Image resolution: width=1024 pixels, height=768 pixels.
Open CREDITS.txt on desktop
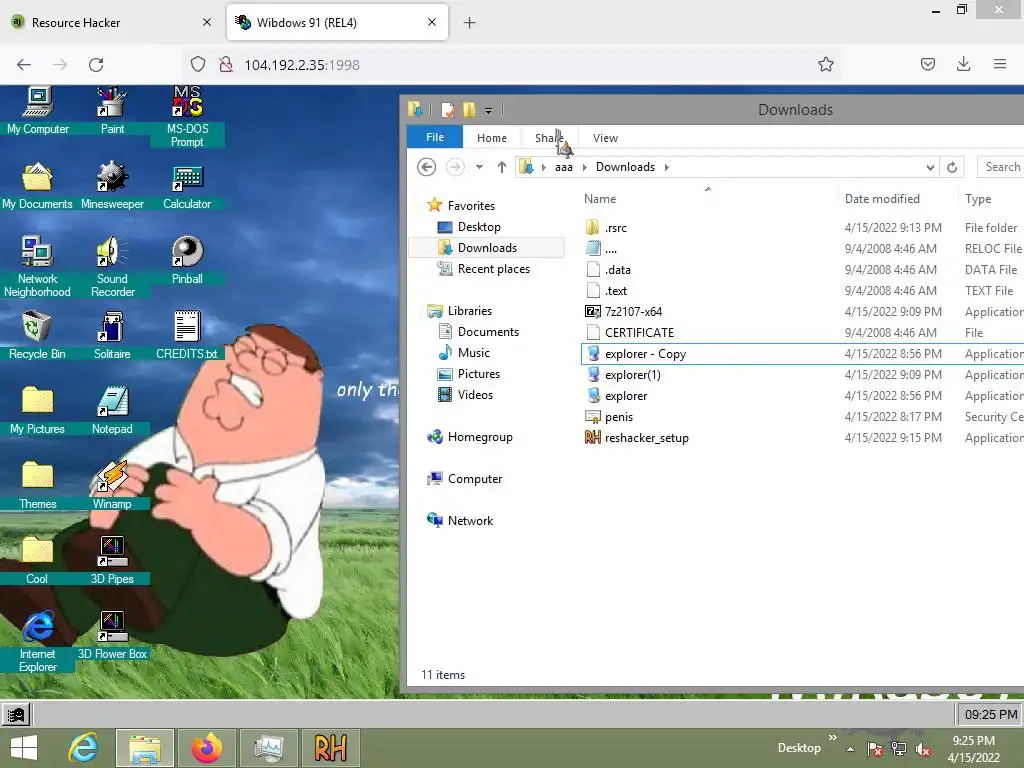tap(187, 335)
